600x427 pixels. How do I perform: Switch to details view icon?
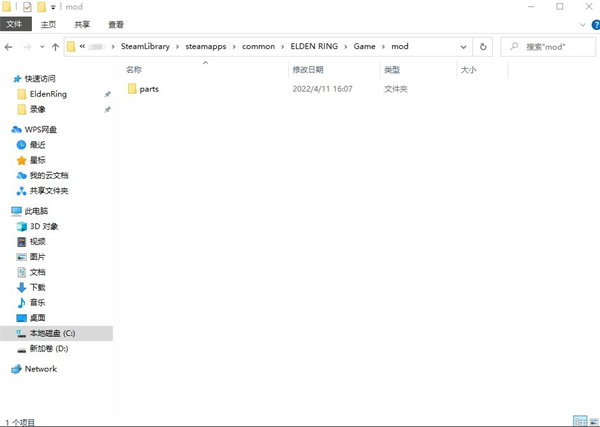tap(580, 421)
